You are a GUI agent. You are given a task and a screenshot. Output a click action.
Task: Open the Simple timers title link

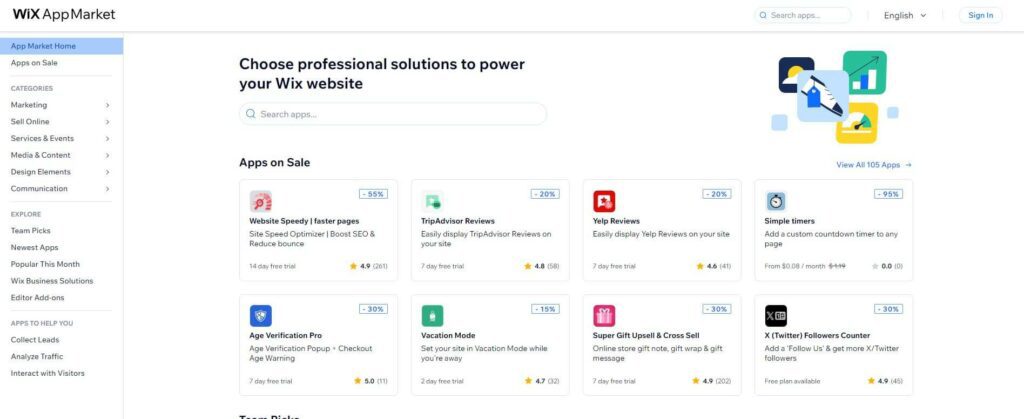pyautogui.click(x=790, y=221)
